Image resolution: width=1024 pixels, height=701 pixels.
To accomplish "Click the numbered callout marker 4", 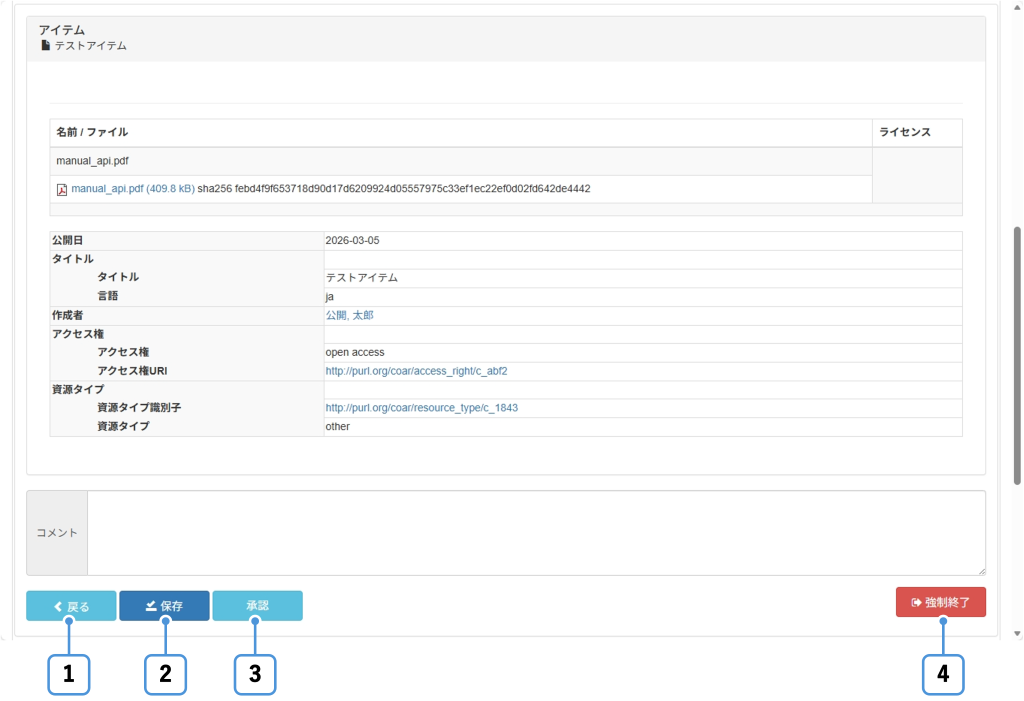I will tap(943, 674).
